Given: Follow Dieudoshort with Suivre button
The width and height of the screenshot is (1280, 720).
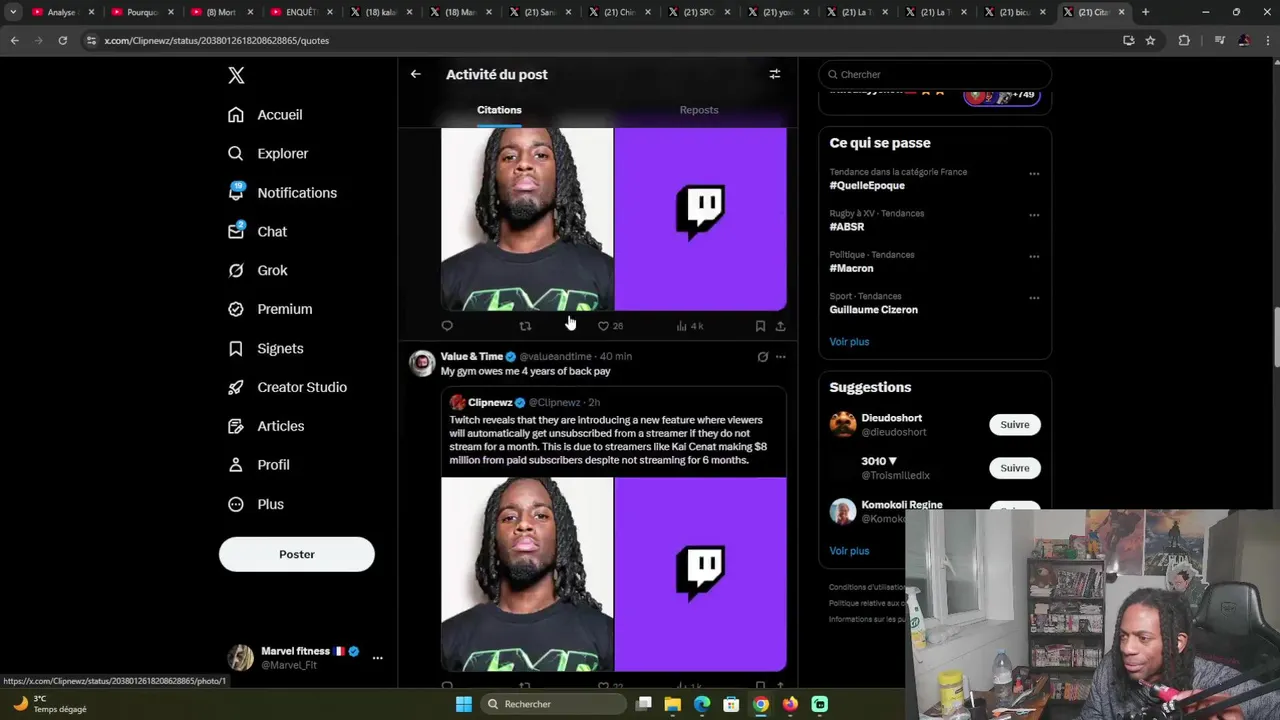Looking at the screenshot, I should point(1014,425).
